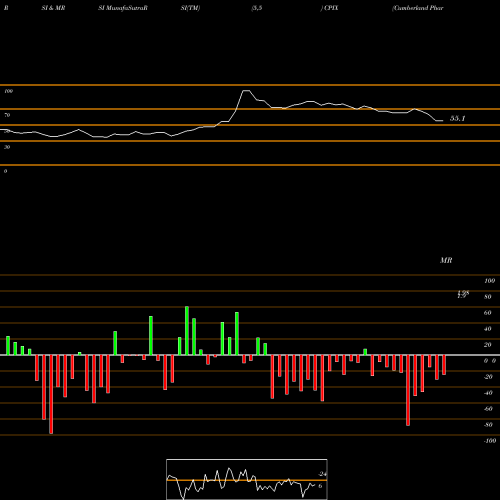The height and width of the screenshot is (500, 500).
Task: Click the -24 value in the mini chart
Action: pyautogui.click(x=322, y=474)
